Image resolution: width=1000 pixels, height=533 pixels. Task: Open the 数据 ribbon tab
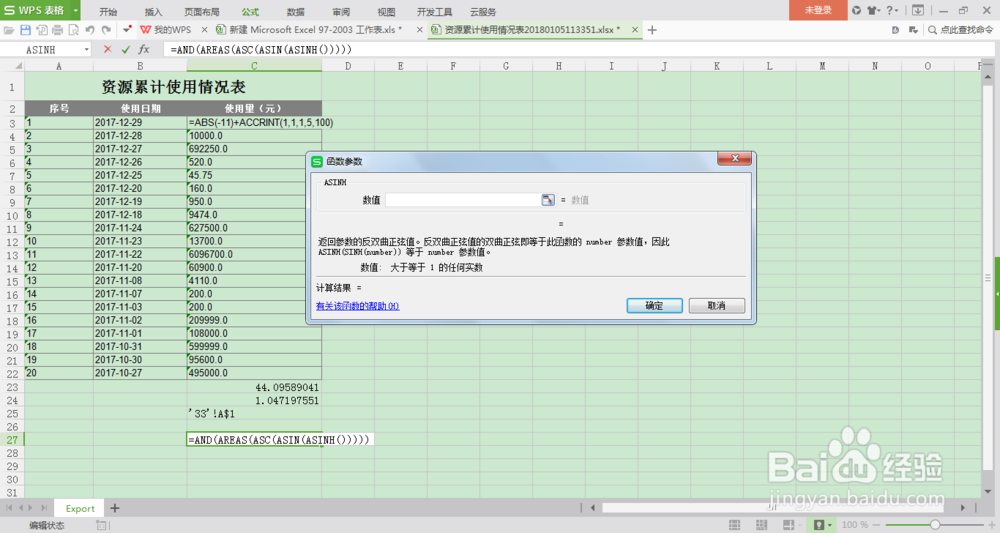(x=295, y=11)
